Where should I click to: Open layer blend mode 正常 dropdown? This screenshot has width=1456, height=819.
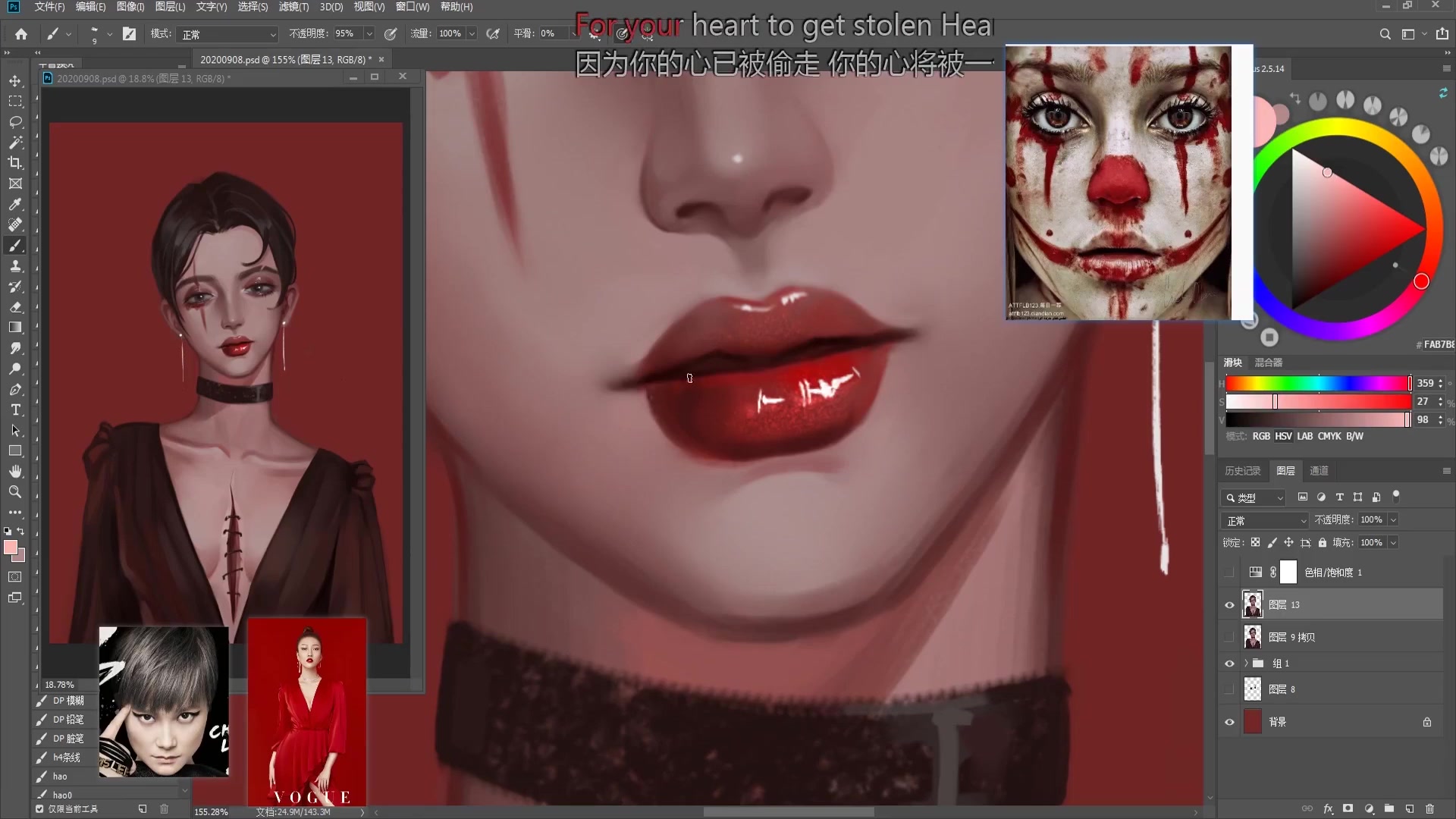tap(1265, 520)
